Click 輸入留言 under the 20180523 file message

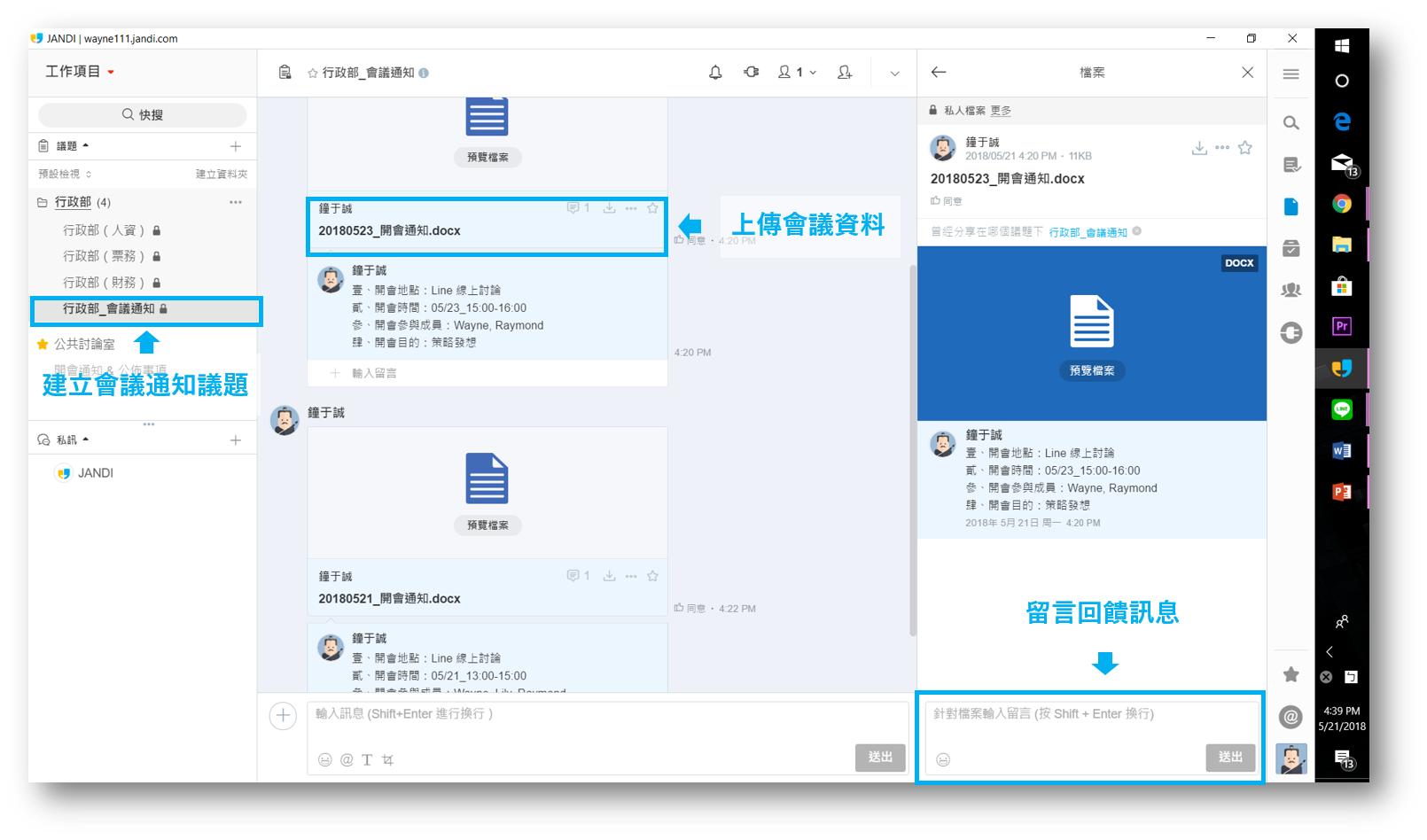(487, 373)
